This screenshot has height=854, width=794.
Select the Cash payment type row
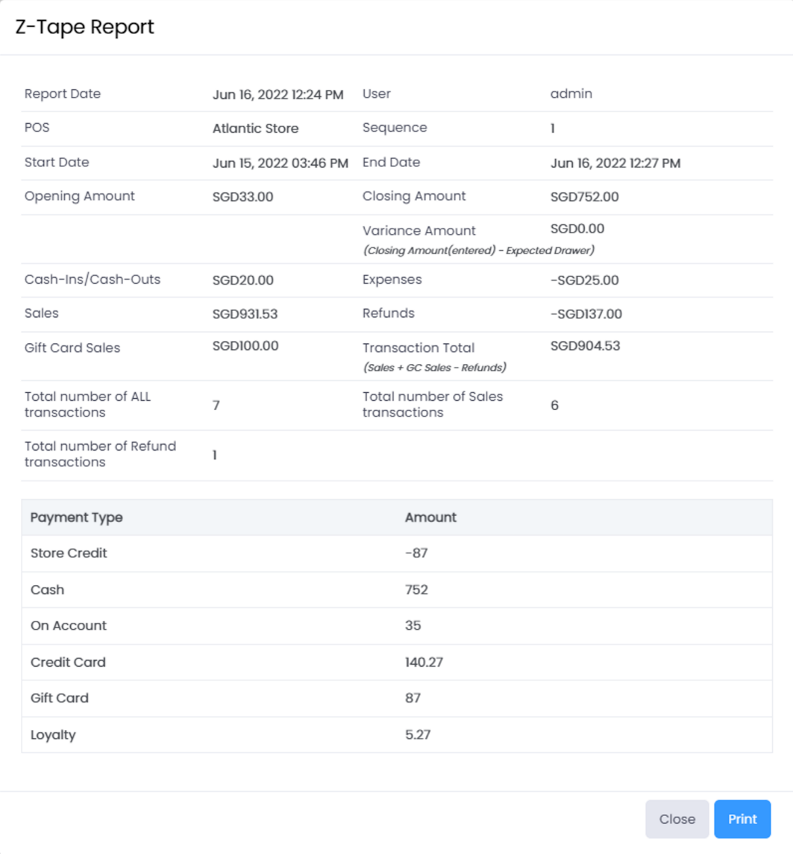click(x=48, y=590)
